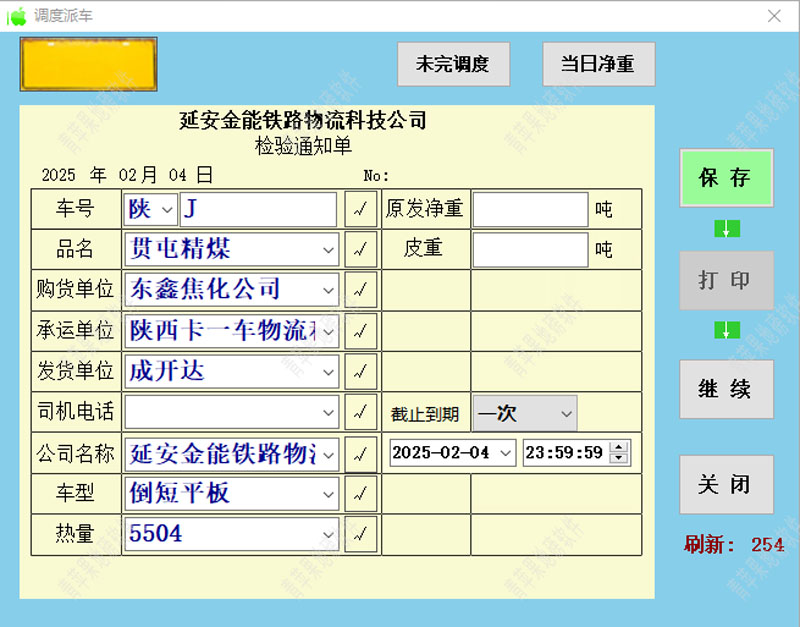Click the checkmark button beside 购货单位 row
This screenshot has width=800, height=627.
click(361, 290)
